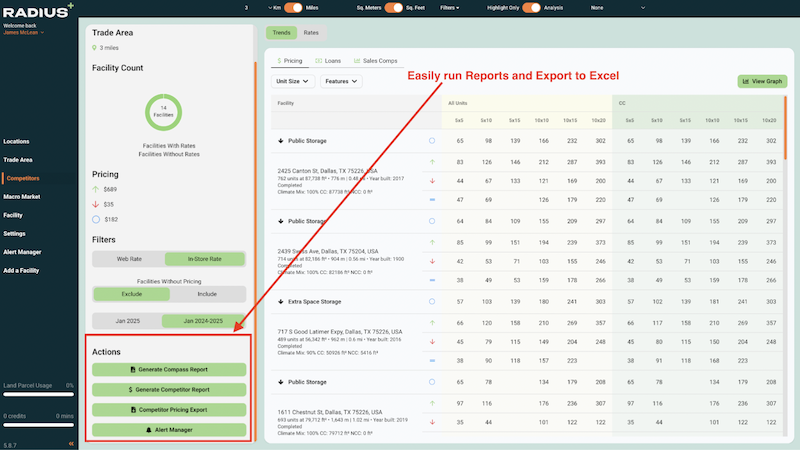Select the Web Rate filter

click(129, 259)
